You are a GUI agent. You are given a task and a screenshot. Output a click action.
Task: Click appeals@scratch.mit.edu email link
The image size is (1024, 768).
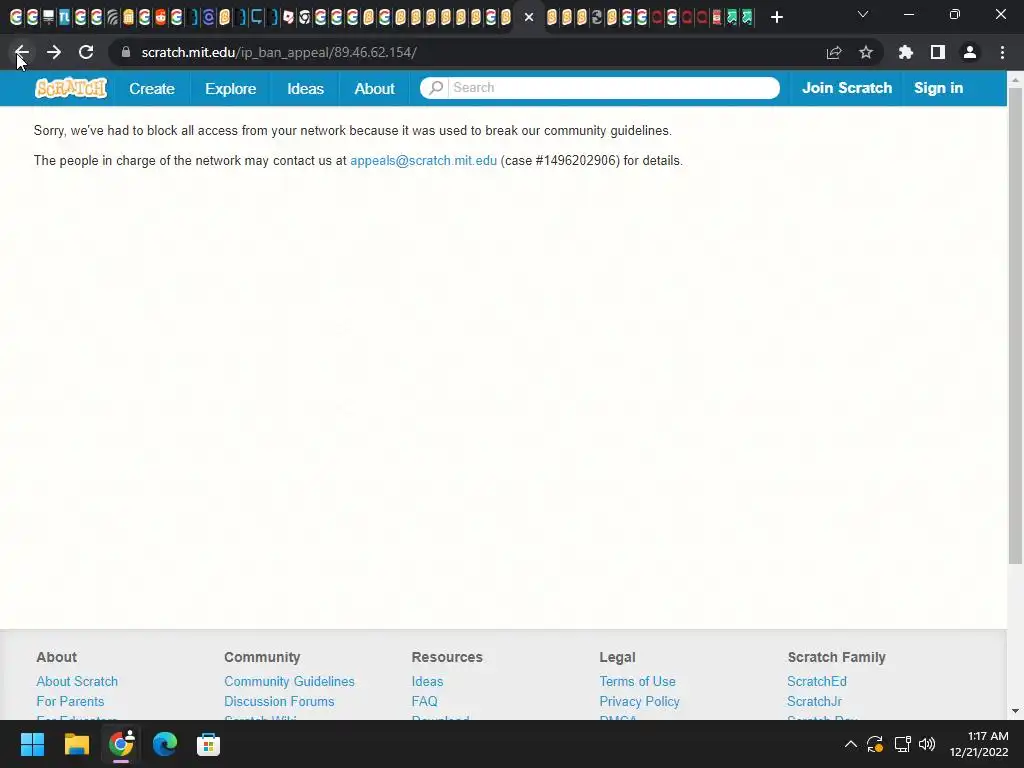point(423,161)
